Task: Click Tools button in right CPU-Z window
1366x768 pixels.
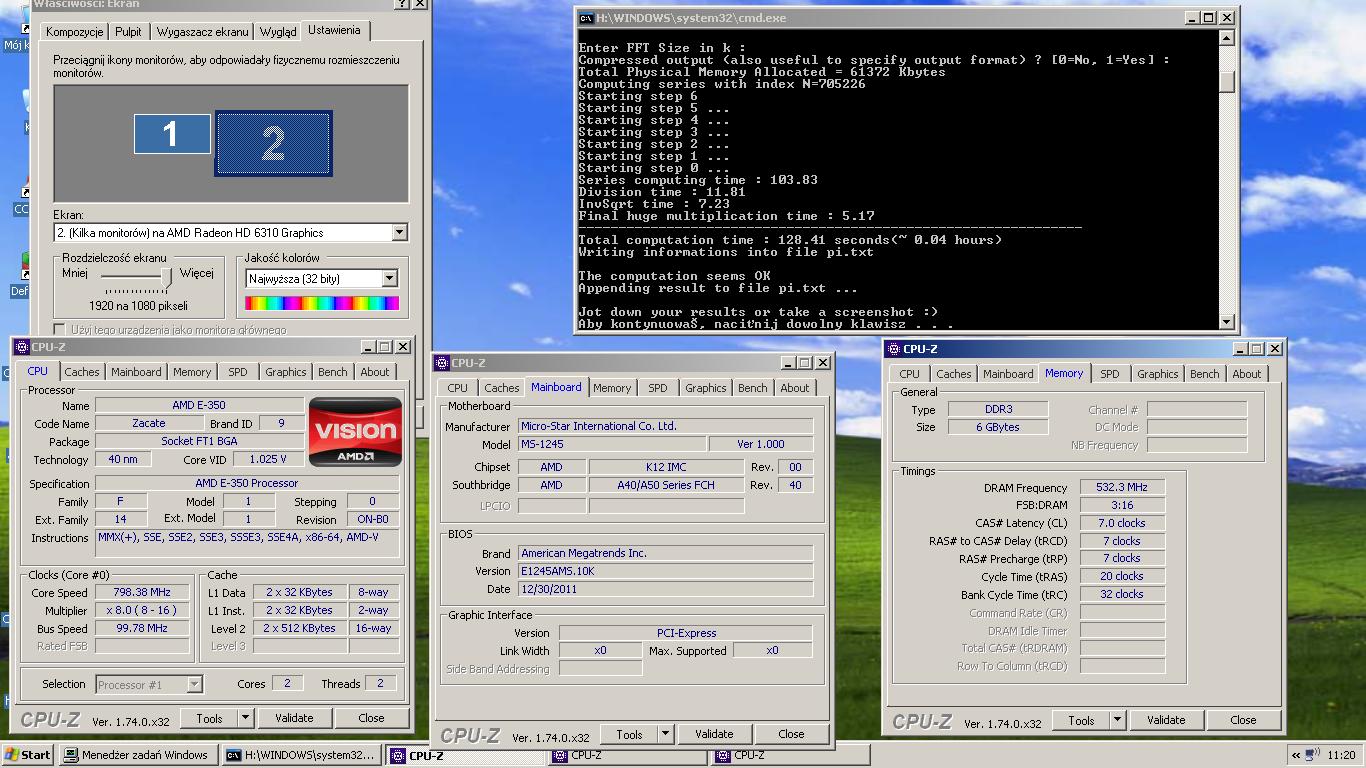Action: 1082,720
